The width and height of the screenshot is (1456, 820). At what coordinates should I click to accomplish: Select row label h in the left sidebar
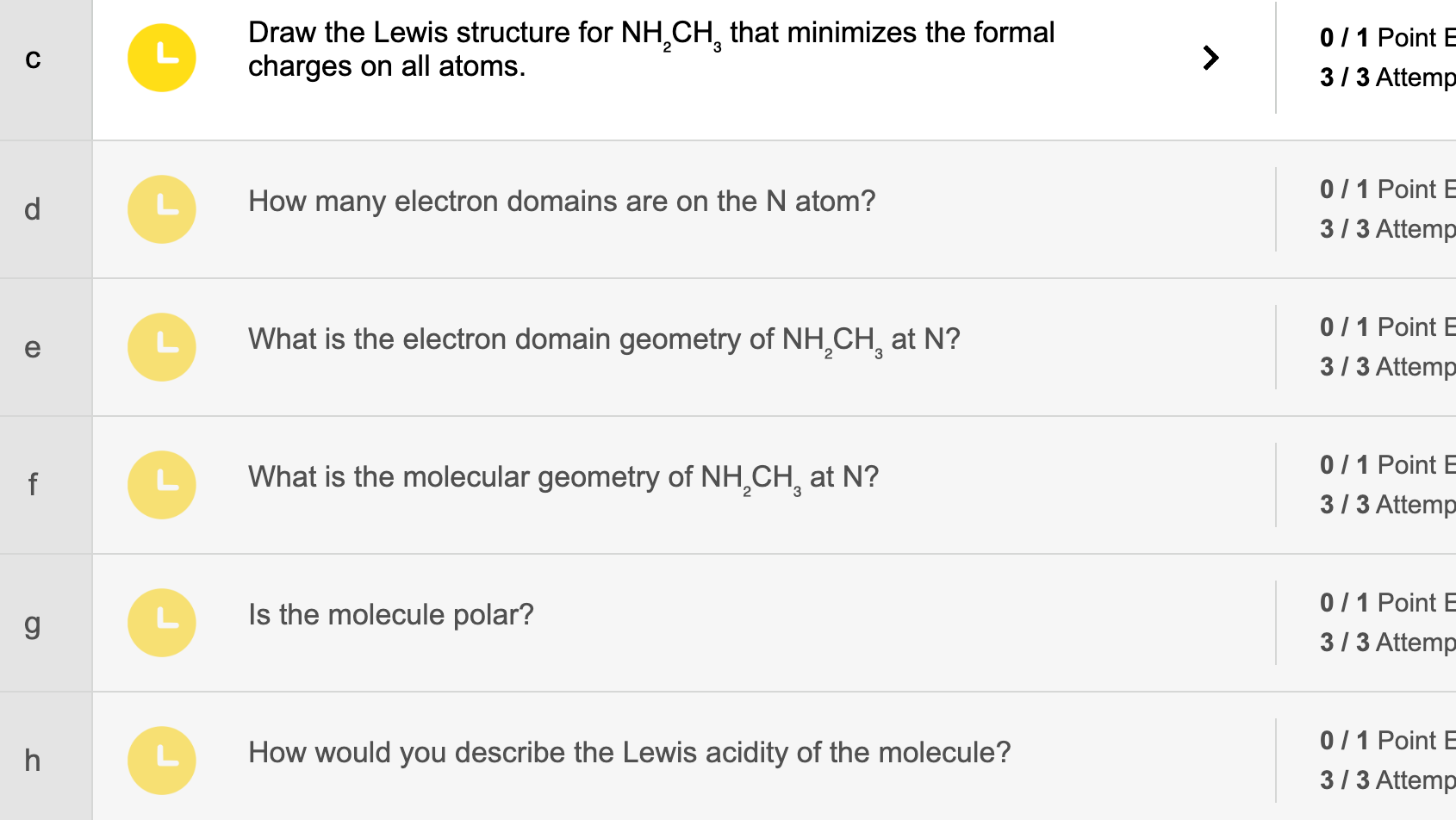(33, 760)
